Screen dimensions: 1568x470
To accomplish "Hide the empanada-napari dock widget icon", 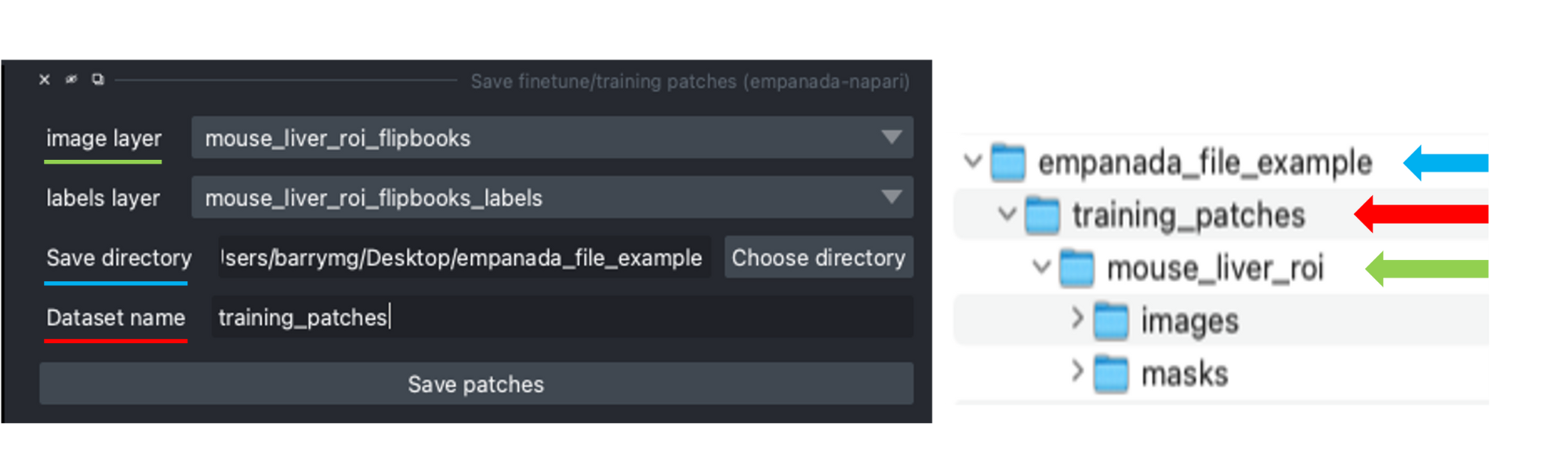I will pos(71,79).
